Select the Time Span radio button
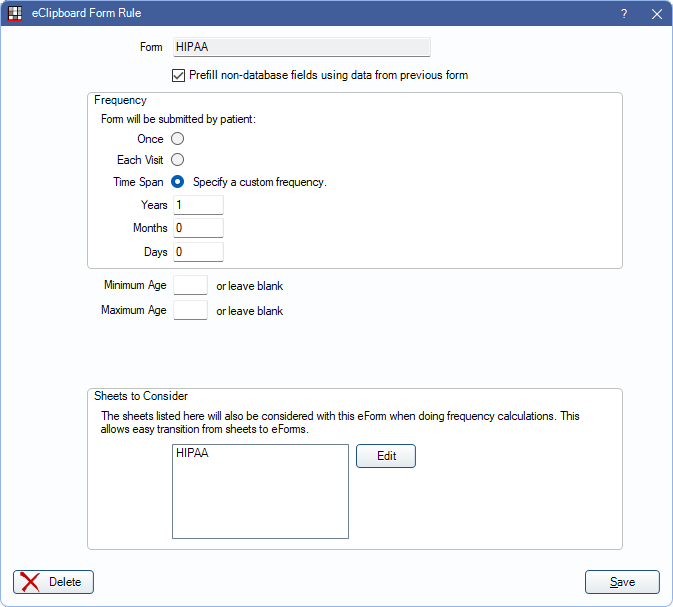The image size is (673, 607). [x=178, y=182]
